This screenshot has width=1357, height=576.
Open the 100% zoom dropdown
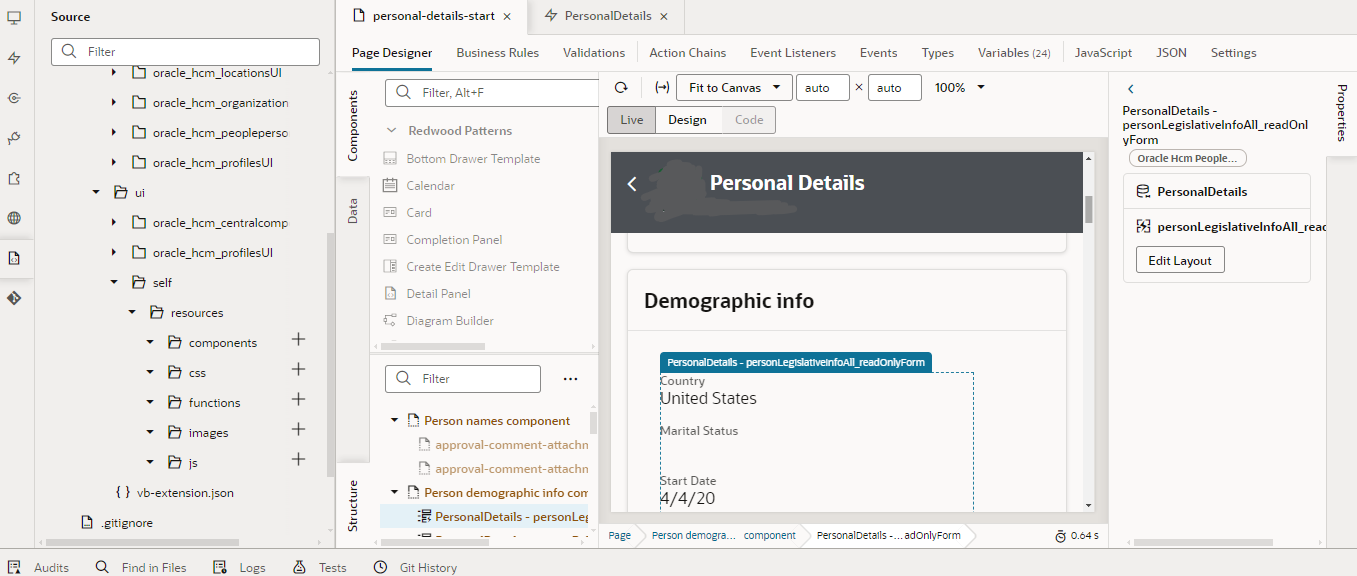pyautogui.click(x=959, y=88)
